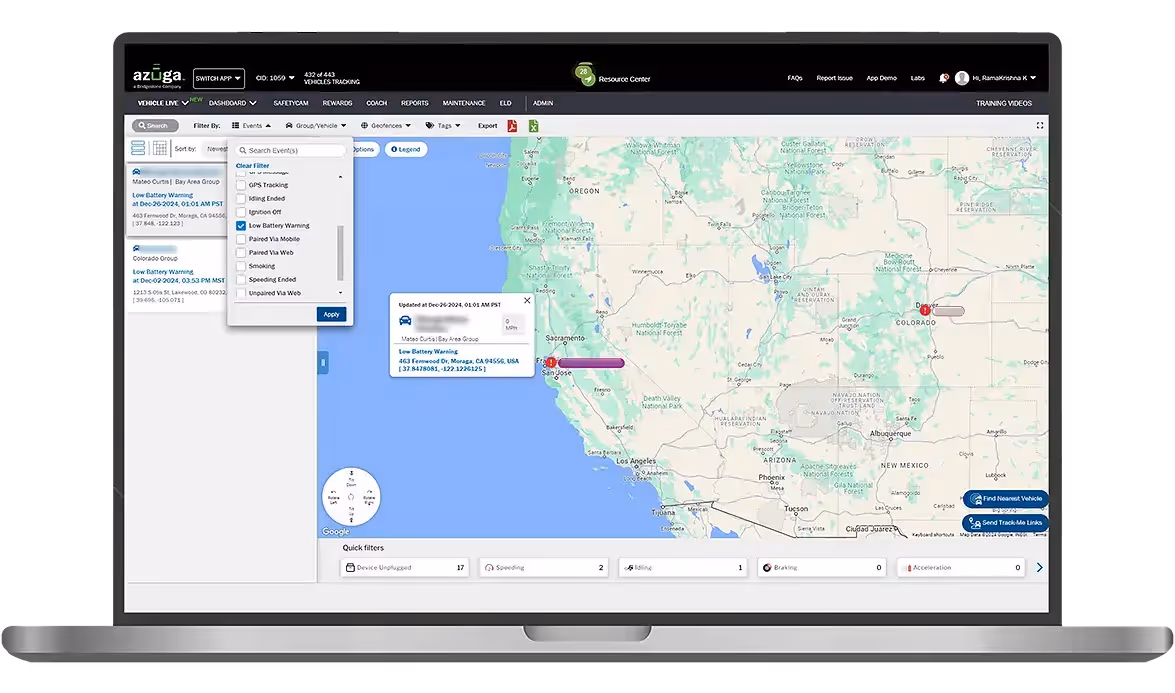The height and width of the screenshot is (693, 1175).
Task: Export the list as PDF
Action: coord(512,126)
